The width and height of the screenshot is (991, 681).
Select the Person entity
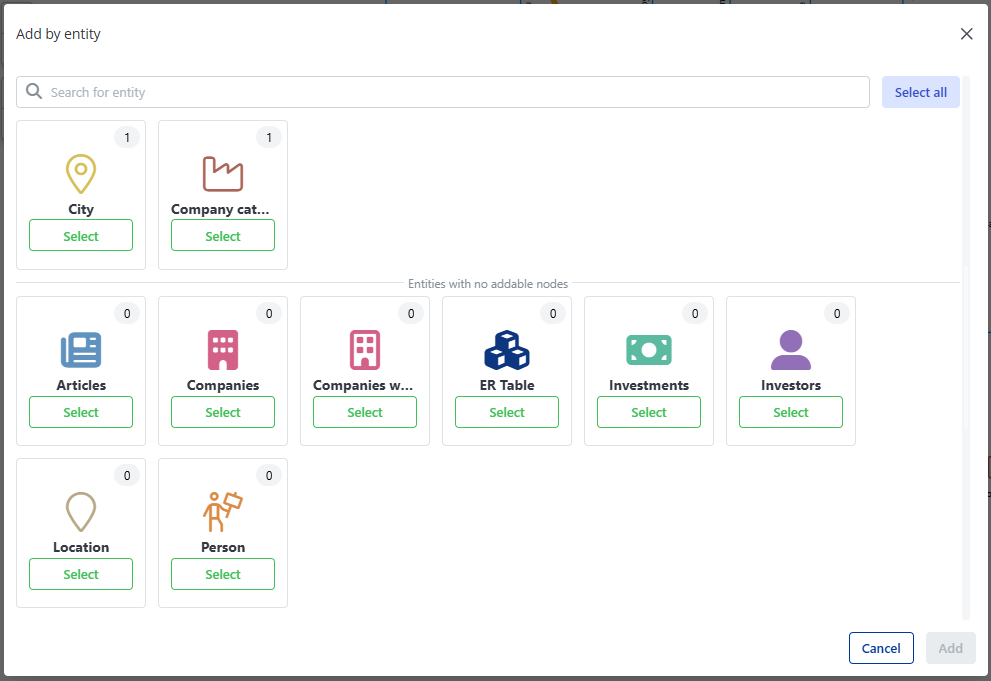[x=222, y=574]
